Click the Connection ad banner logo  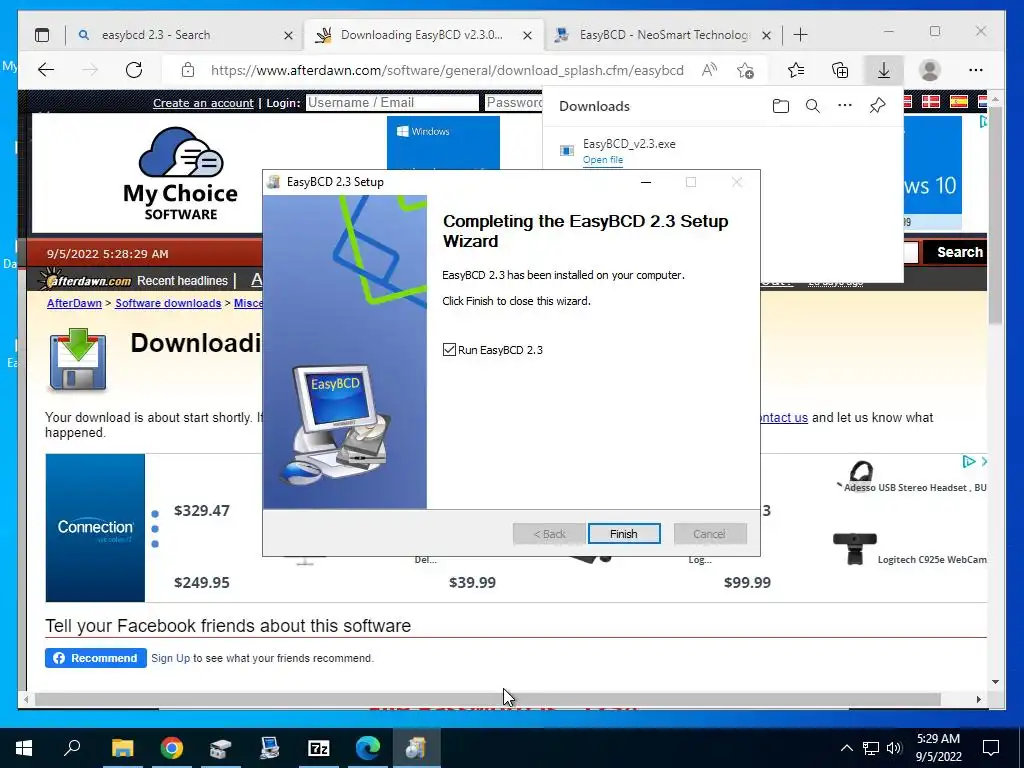[x=95, y=528]
